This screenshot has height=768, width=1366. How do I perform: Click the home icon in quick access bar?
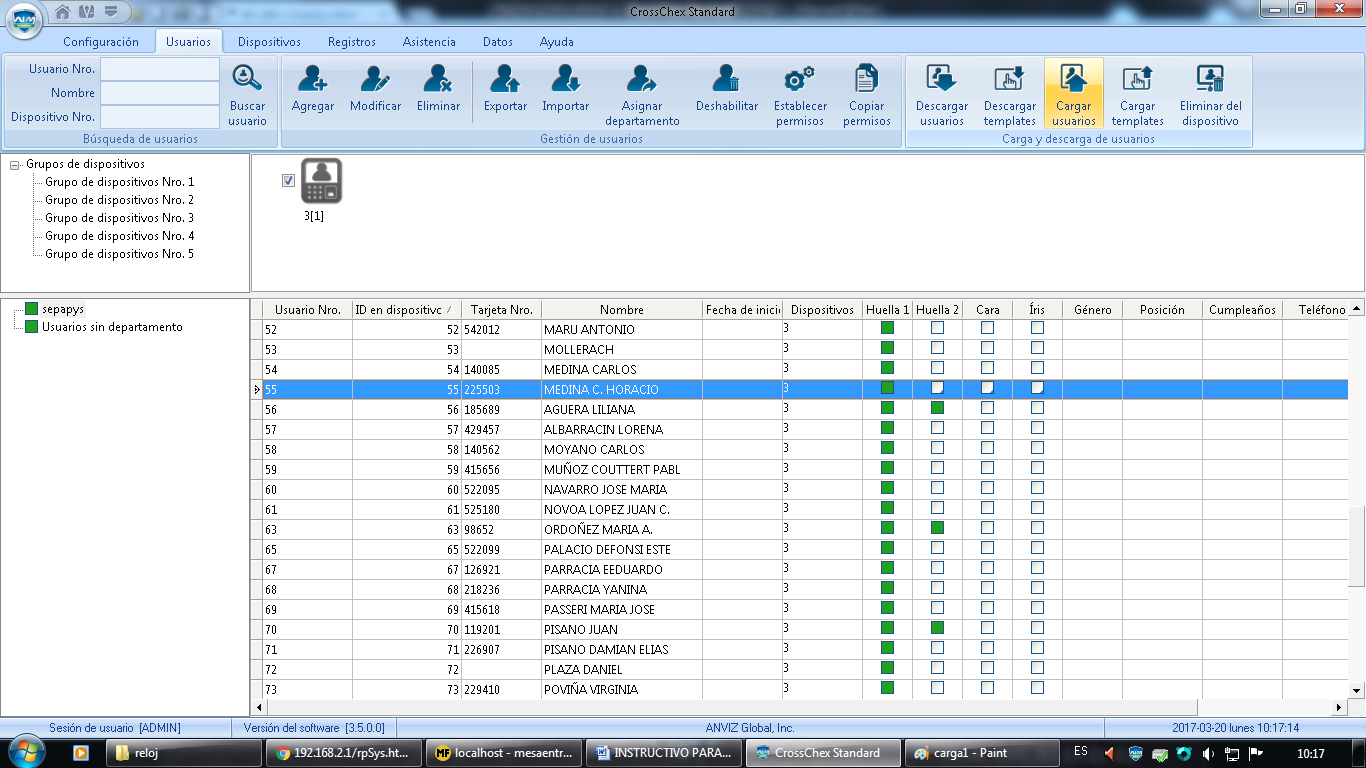click(63, 11)
